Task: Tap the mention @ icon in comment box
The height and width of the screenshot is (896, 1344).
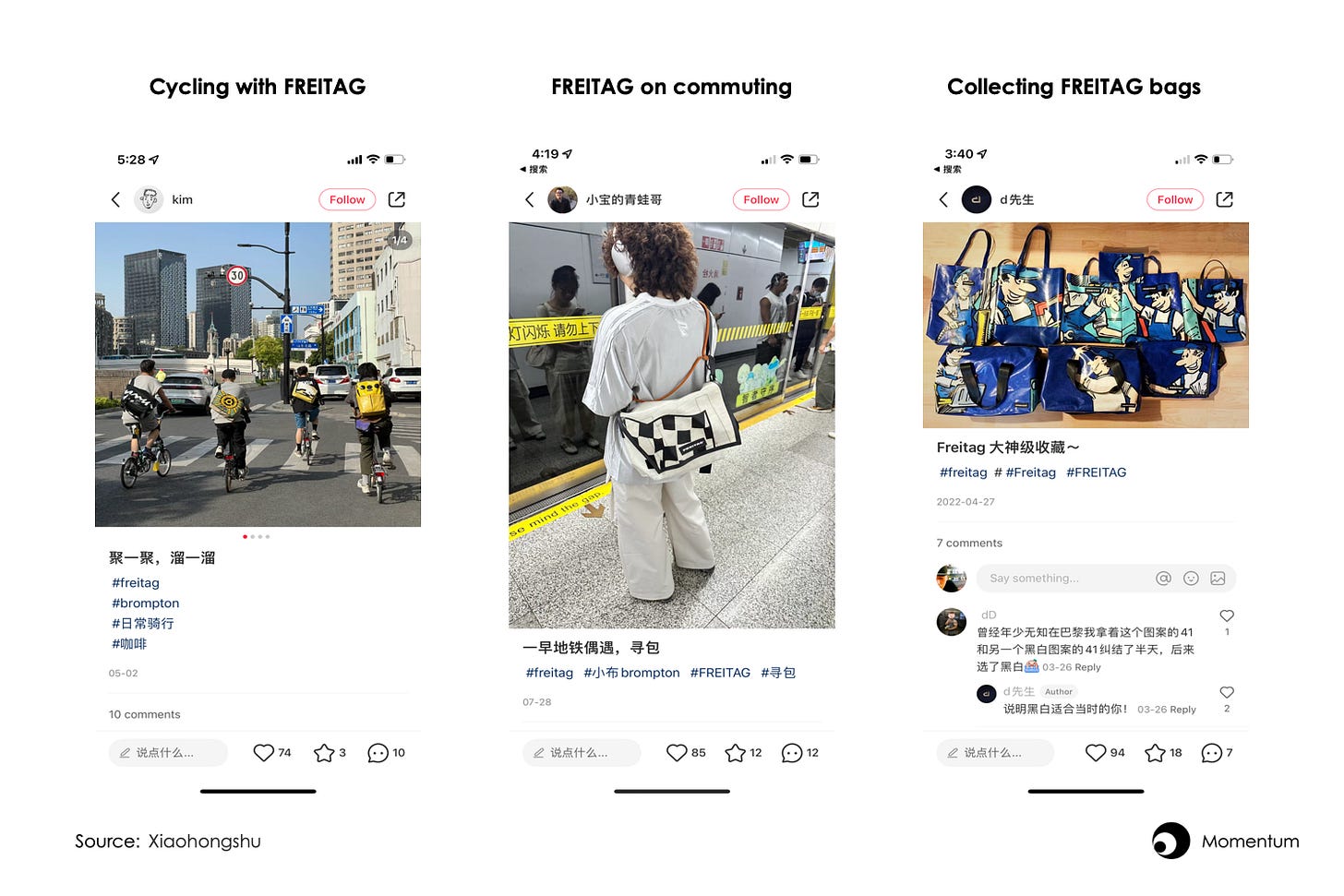Action: point(1163,579)
